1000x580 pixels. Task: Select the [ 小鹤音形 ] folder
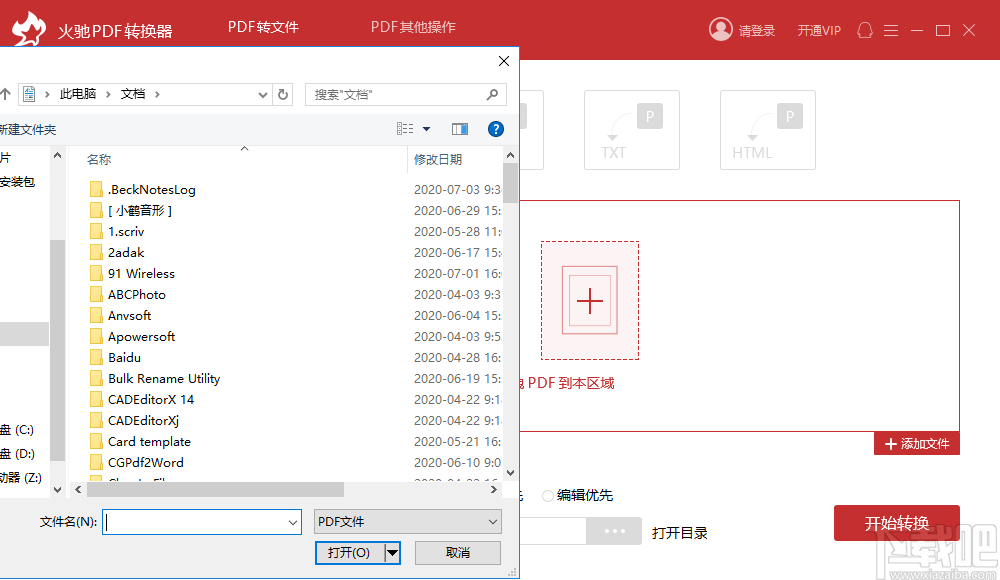[140, 211]
